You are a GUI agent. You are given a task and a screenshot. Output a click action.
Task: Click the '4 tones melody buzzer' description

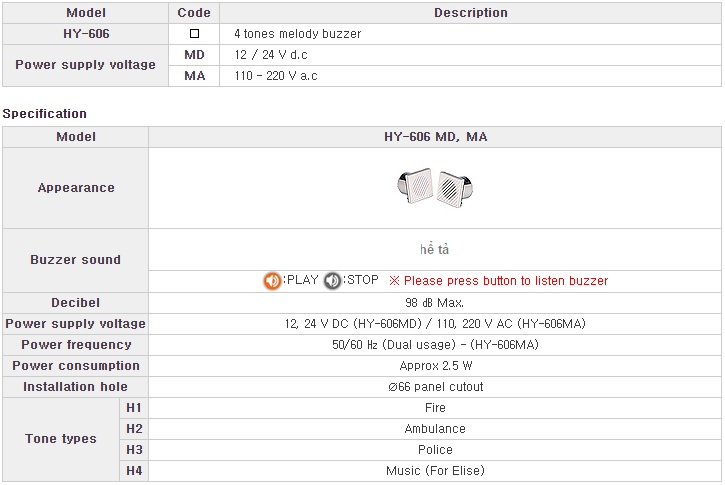(297, 34)
